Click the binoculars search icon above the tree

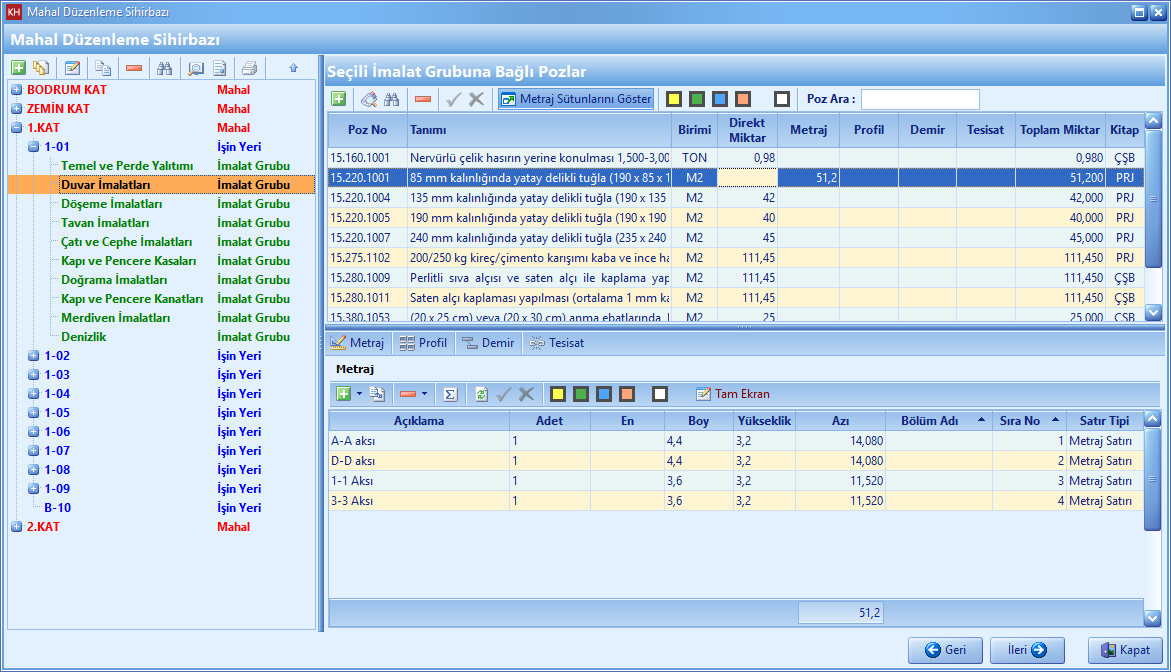tap(165, 68)
